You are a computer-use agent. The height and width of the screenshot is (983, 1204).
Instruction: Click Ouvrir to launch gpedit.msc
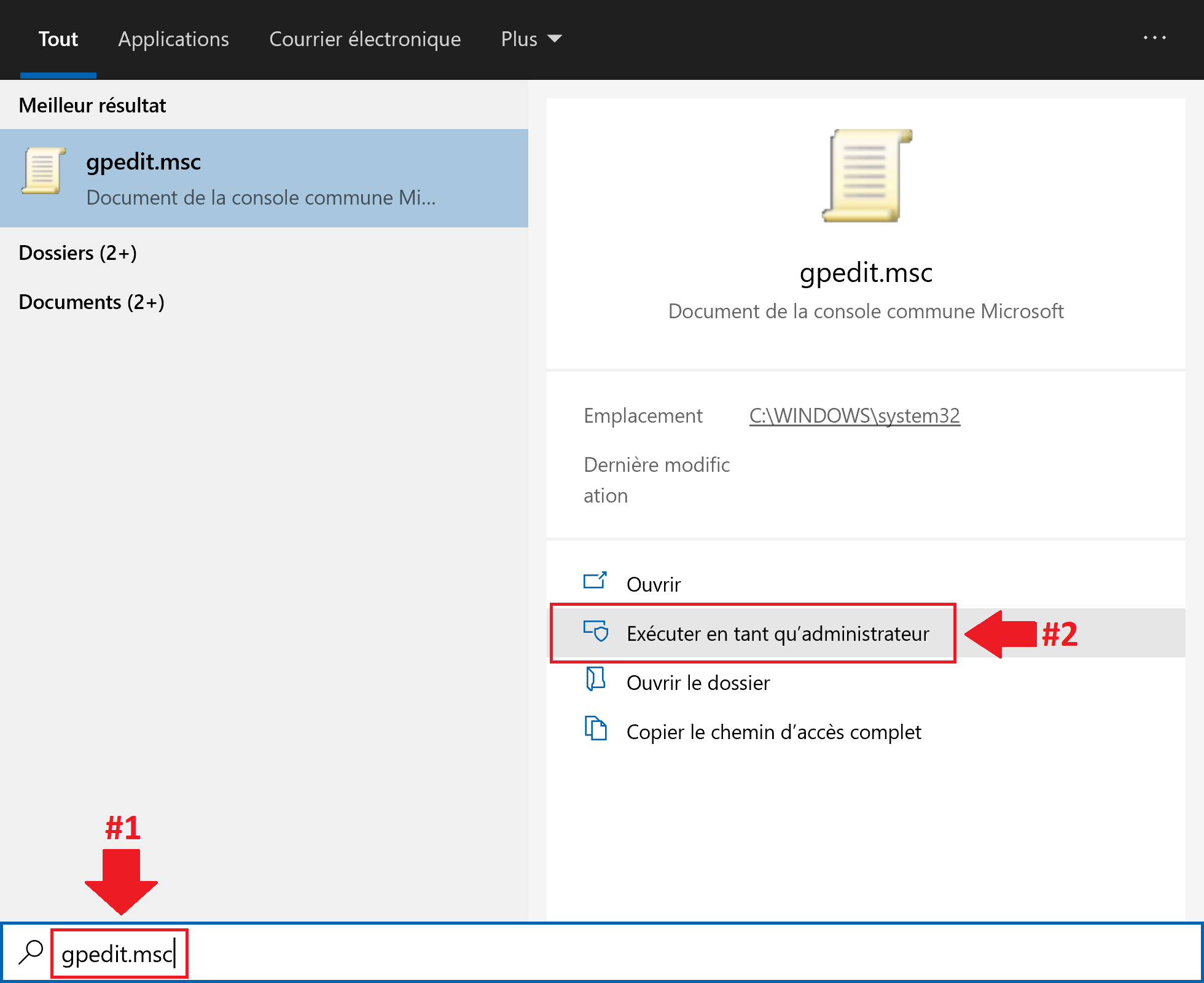[x=654, y=584]
